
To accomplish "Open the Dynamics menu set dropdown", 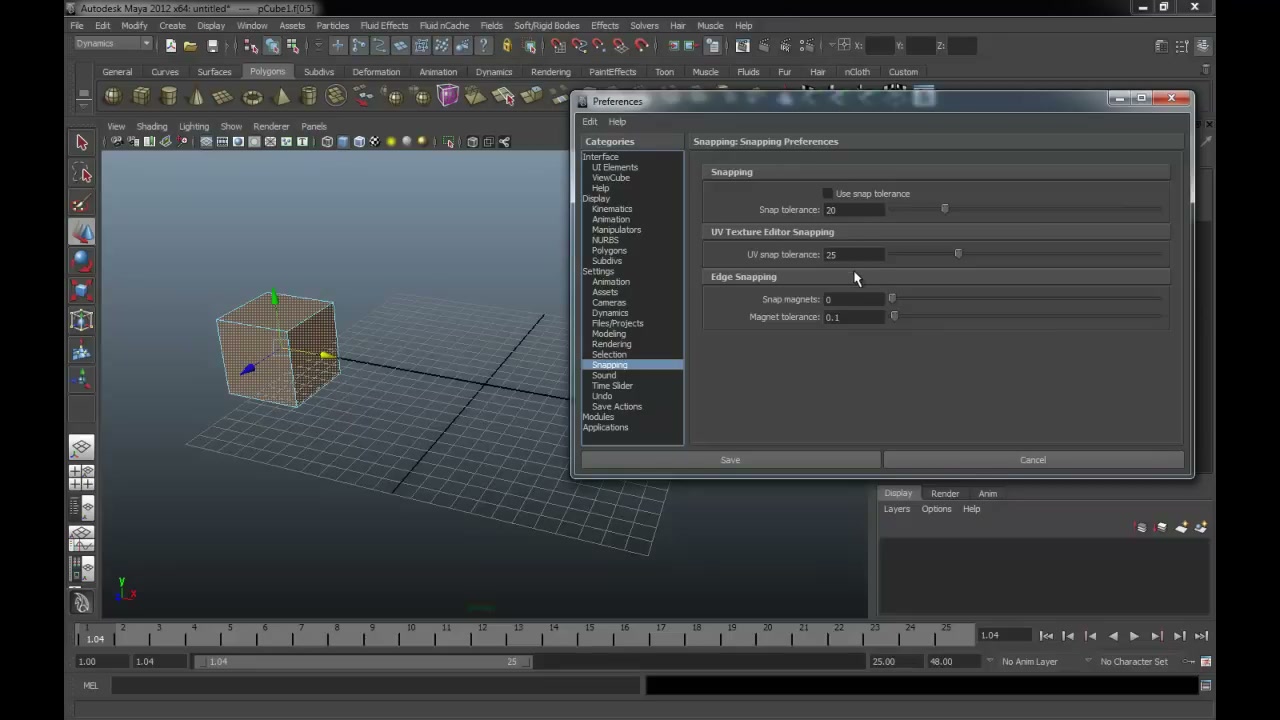I will click(113, 44).
